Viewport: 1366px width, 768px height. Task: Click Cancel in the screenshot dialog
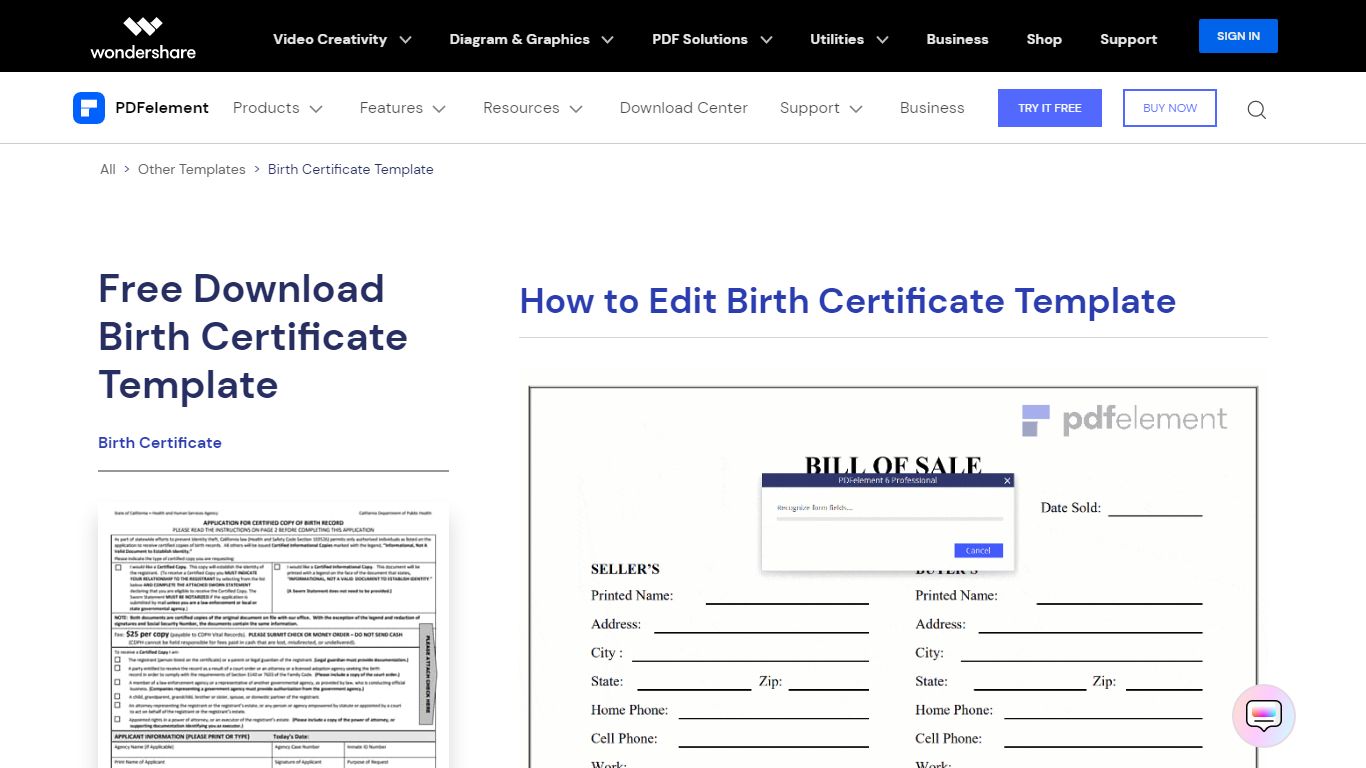pyautogui.click(x=978, y=550)
